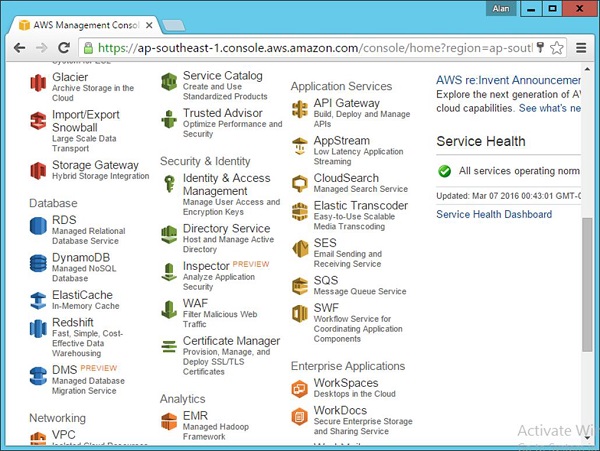Open the Redshift icon
This screenshot has height=451, width=600.
[38, 329]
